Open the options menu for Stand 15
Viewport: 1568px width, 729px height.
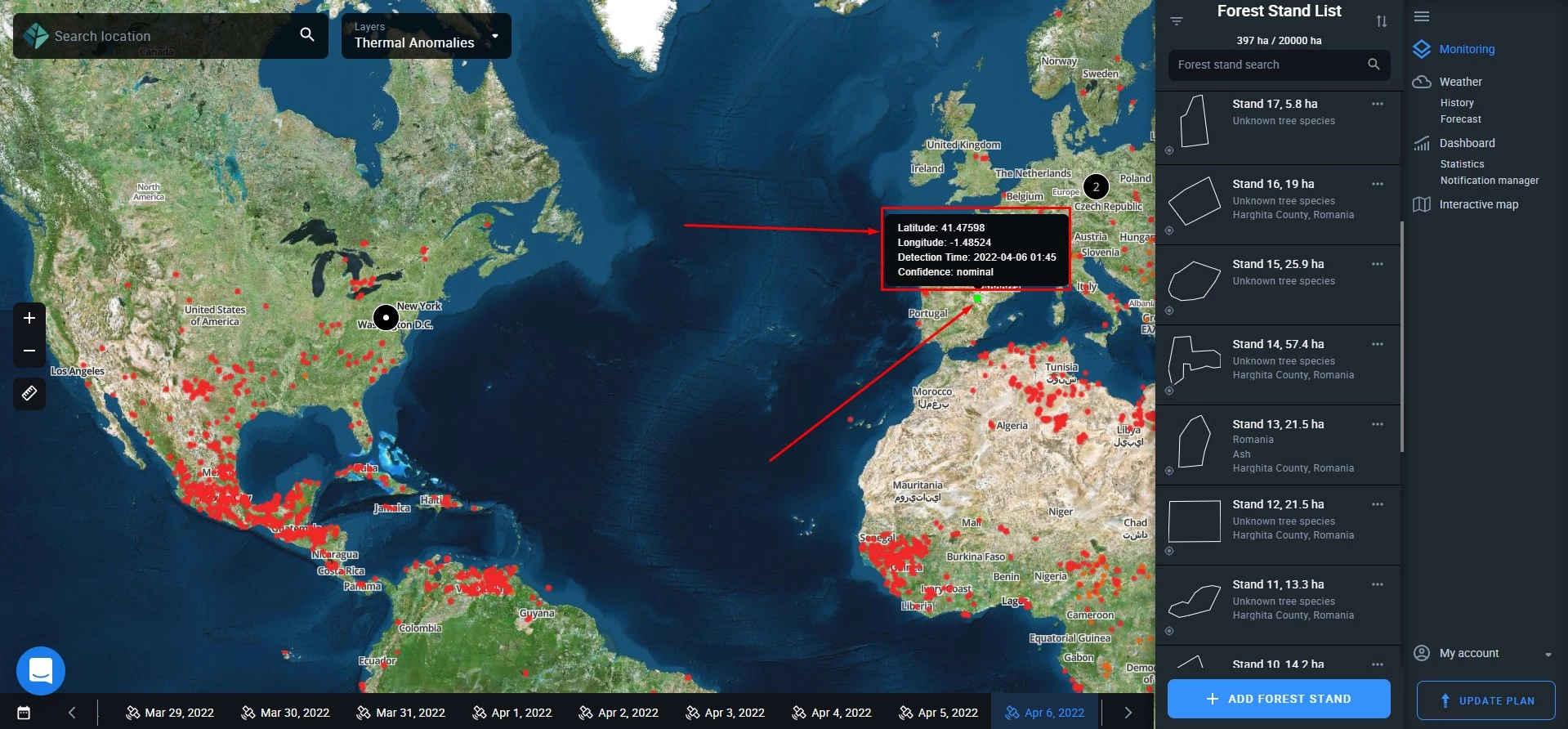[x=1378, y=264]
